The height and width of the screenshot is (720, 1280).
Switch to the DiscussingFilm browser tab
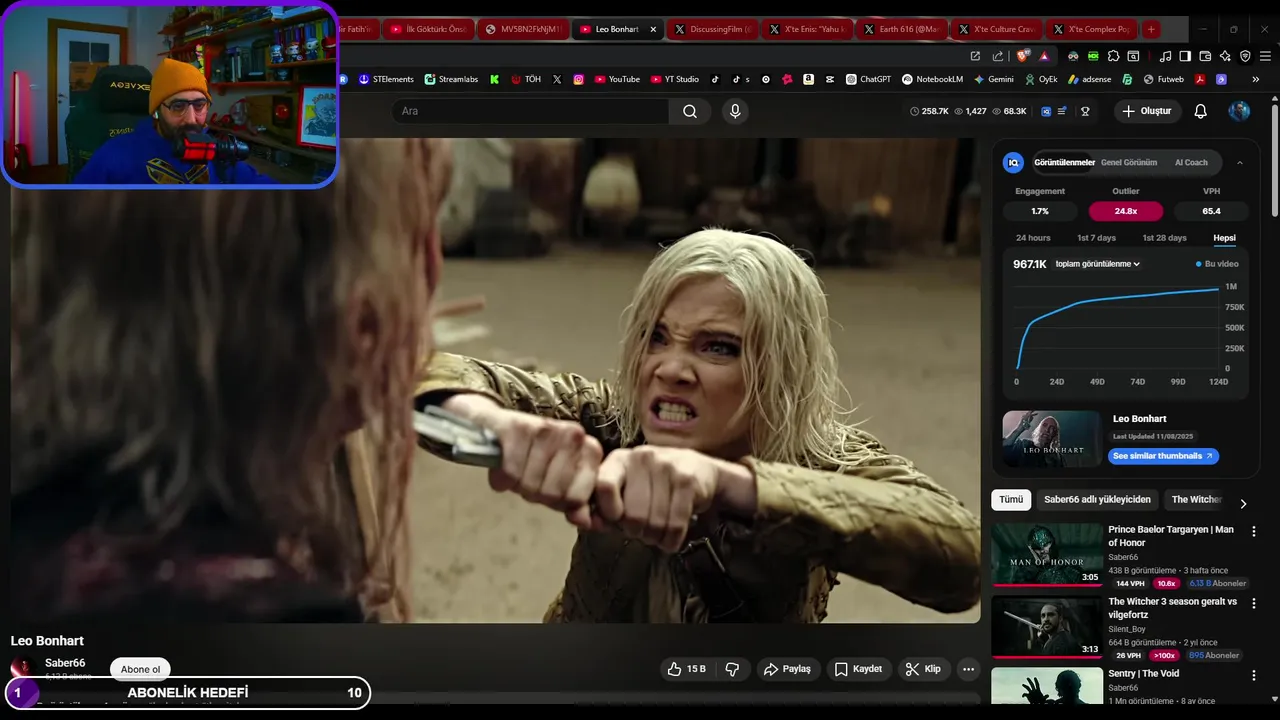tap(714, 29)
